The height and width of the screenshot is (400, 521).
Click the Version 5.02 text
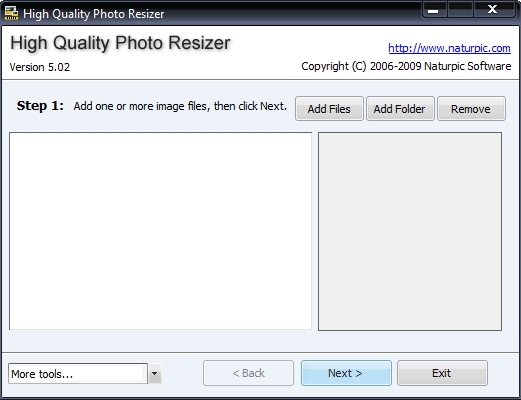[x=40, y=67]
